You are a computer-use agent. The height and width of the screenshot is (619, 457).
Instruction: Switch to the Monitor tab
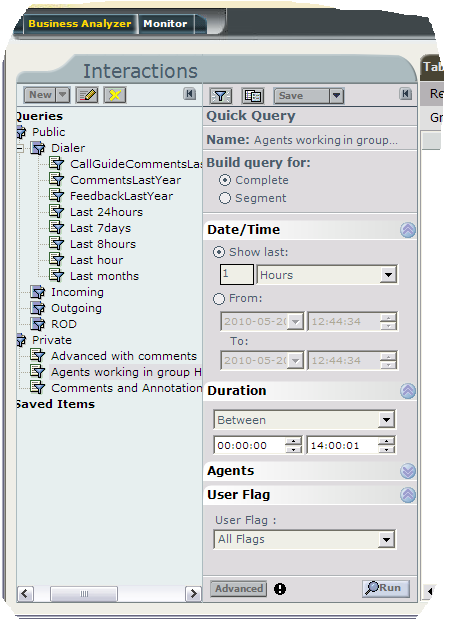coord(165,24)
